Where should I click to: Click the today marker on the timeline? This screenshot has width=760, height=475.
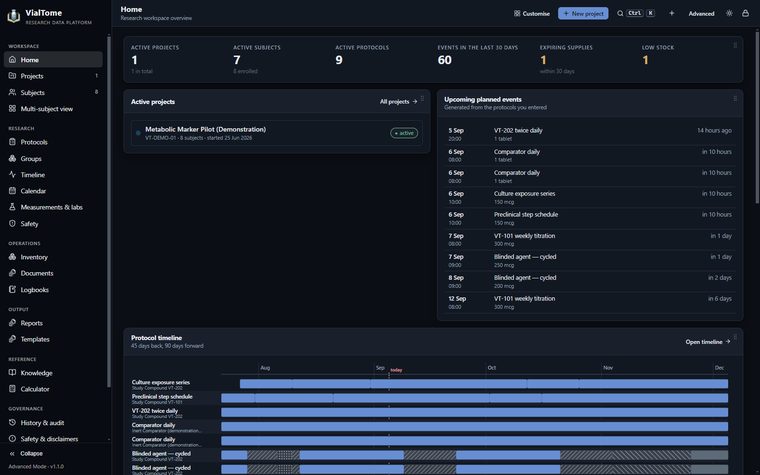[x=396, y=370]
